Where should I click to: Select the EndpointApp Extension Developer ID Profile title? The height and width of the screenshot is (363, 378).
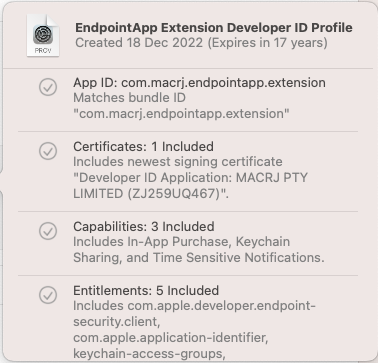[214, 28]
